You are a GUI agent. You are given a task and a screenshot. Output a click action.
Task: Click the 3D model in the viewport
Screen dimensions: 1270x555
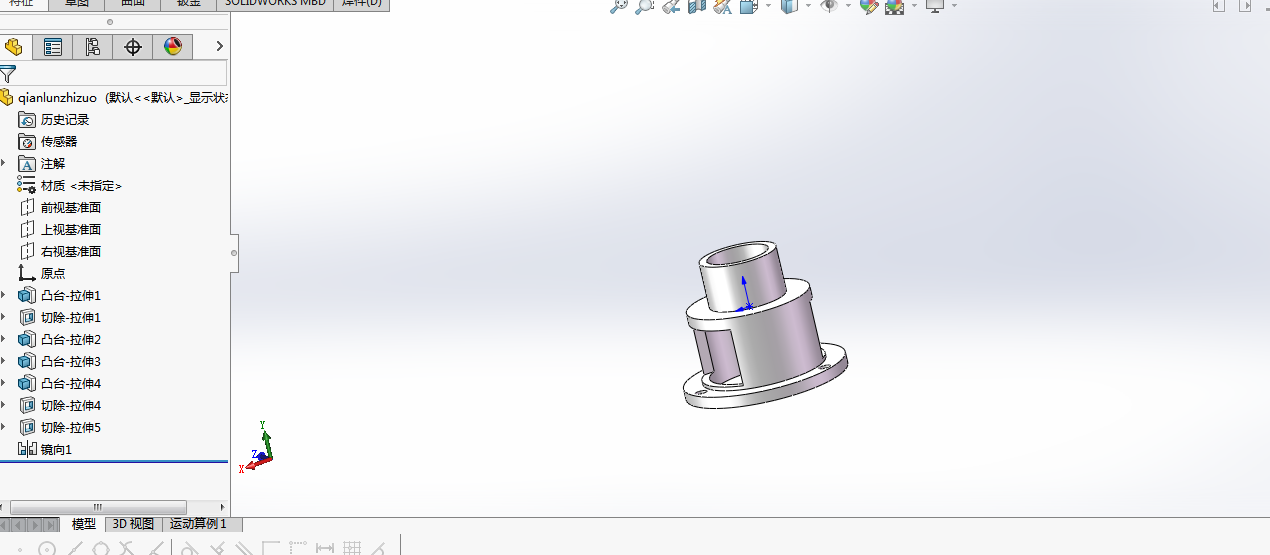tap(765, 325)
